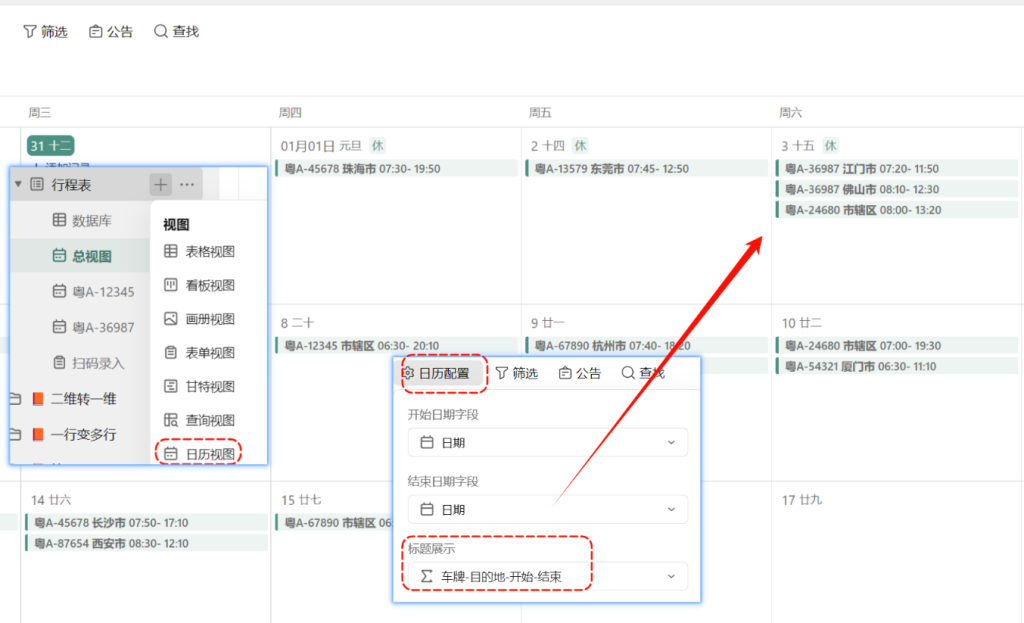Open event 粤A-36987 江门市 07:20-11:50
Image resolution: width=1024 pixels, height=623 pixels.
click(897, 168)
